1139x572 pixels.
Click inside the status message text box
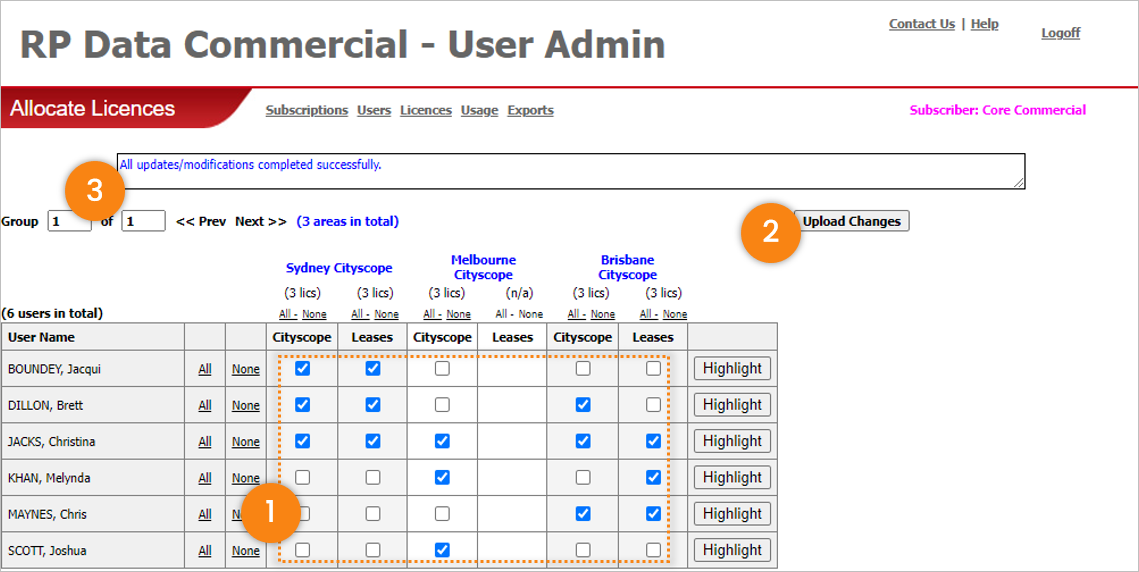[571, 172]
